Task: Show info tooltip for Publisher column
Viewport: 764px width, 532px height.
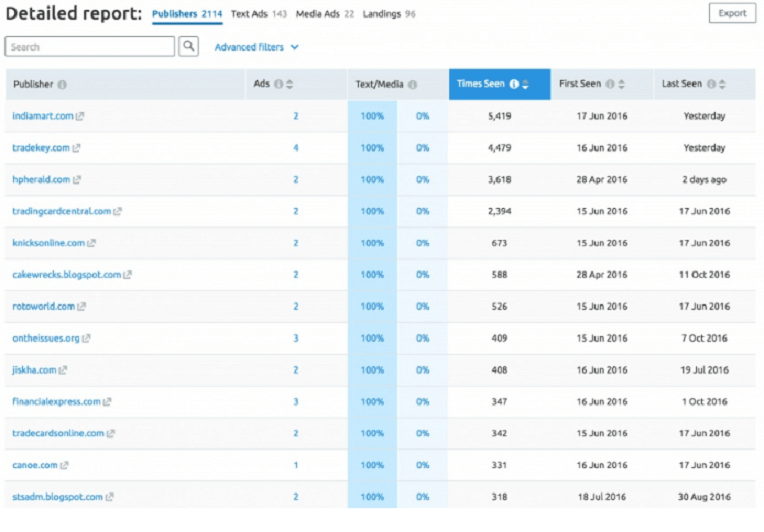Action: (x=62, y=84)
